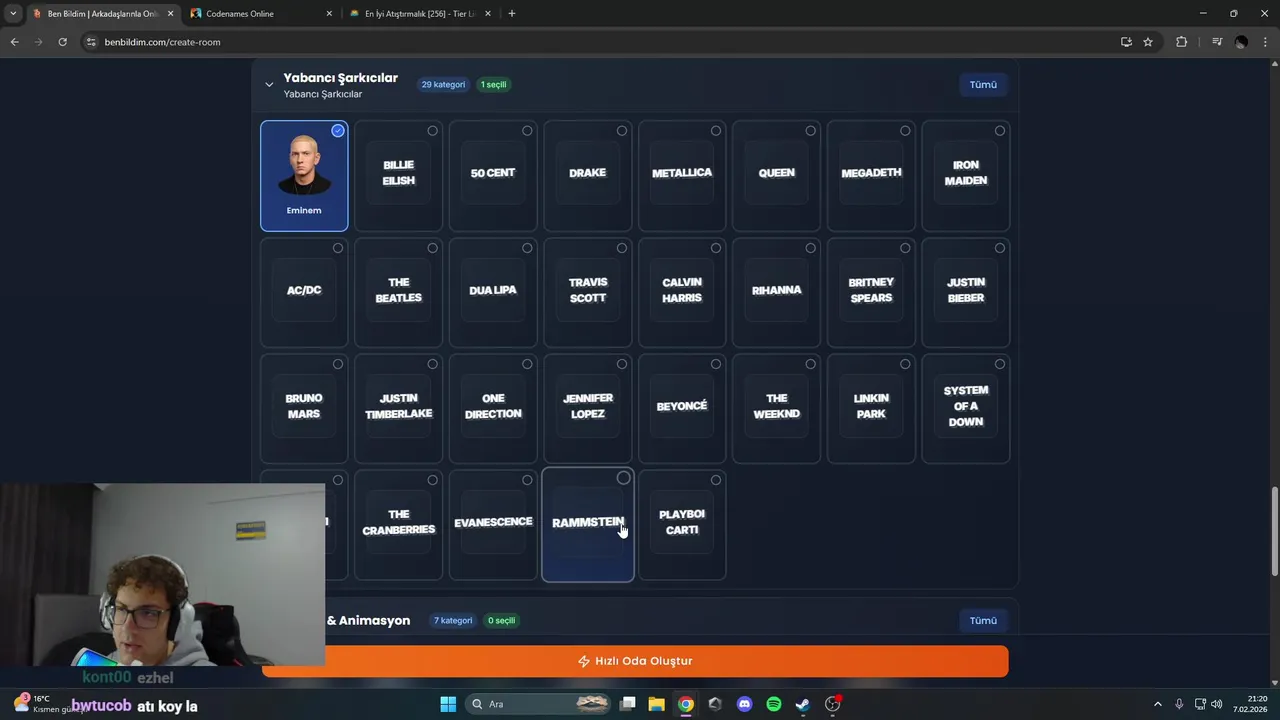This screenshot has height=720, width=1280.
Task: Open the tab search dropdown arrow
Action: point(13,14)
